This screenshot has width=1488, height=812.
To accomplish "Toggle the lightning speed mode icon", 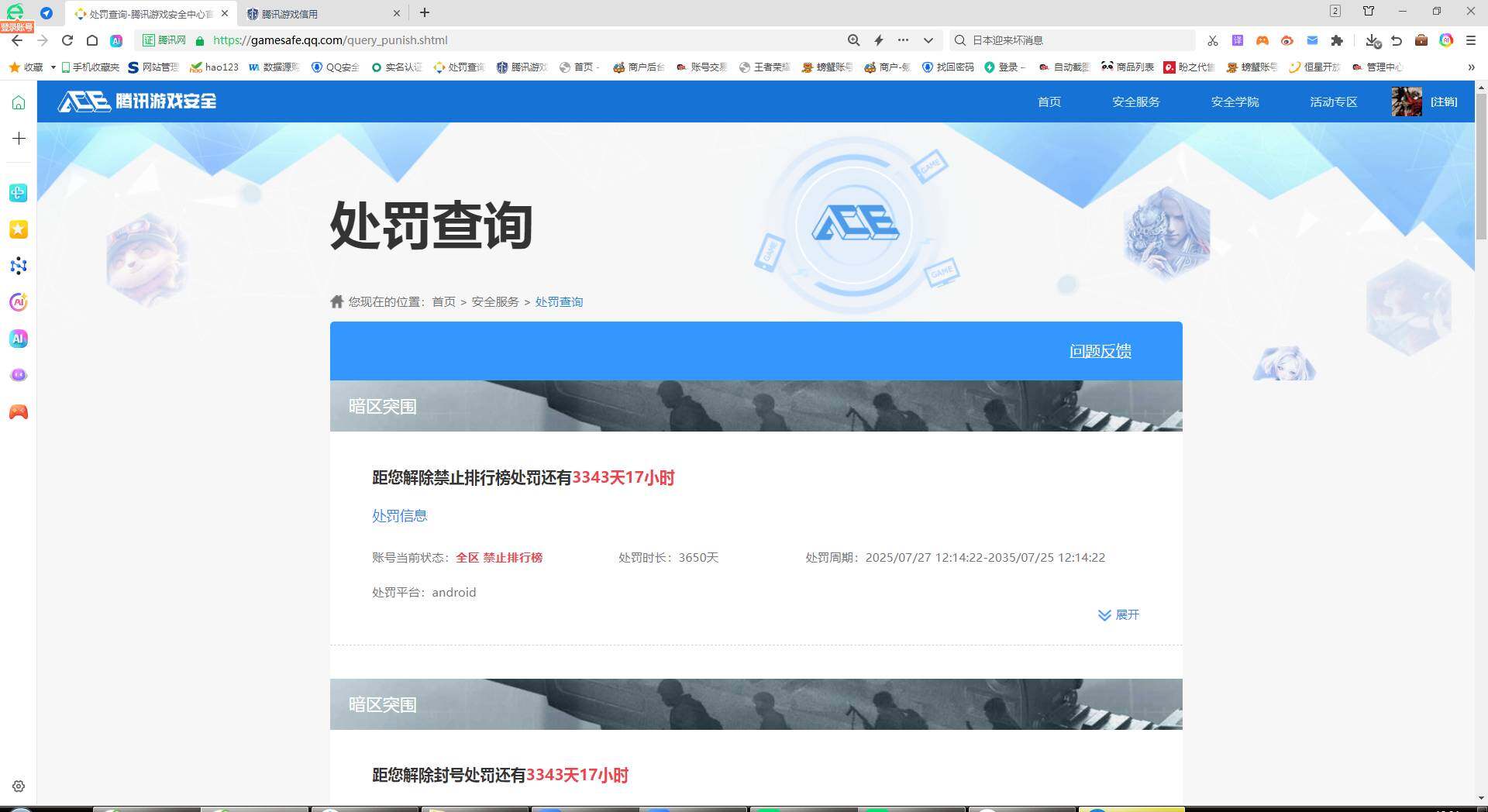I will tap(879, 40).
